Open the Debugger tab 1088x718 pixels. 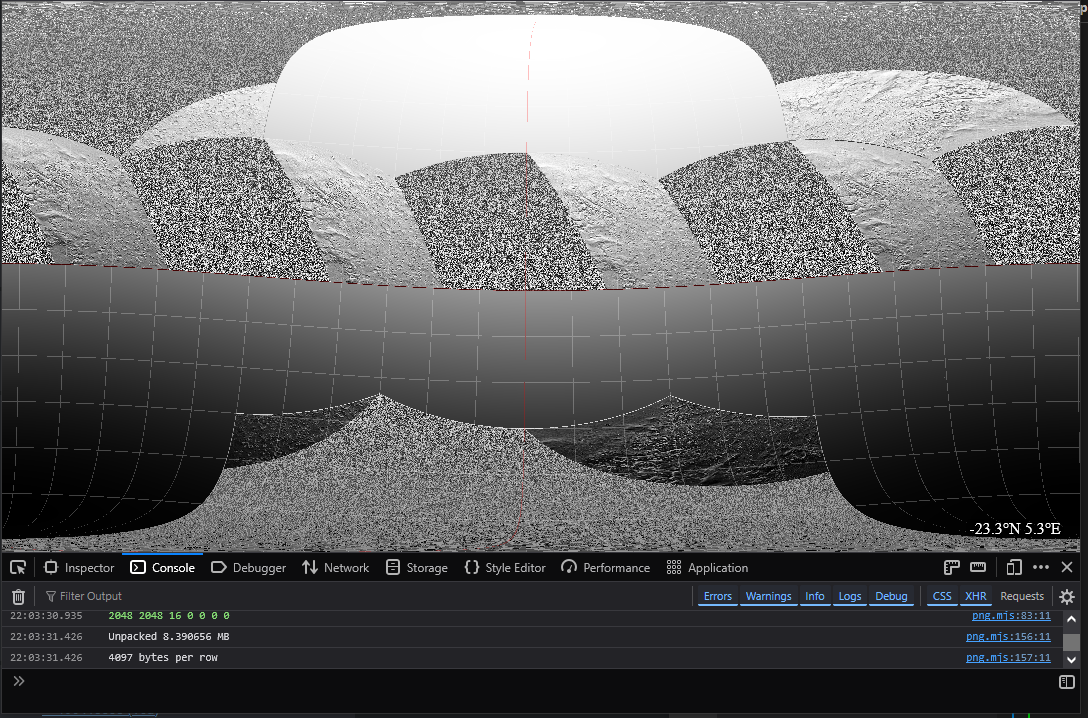tap(248, 567)
